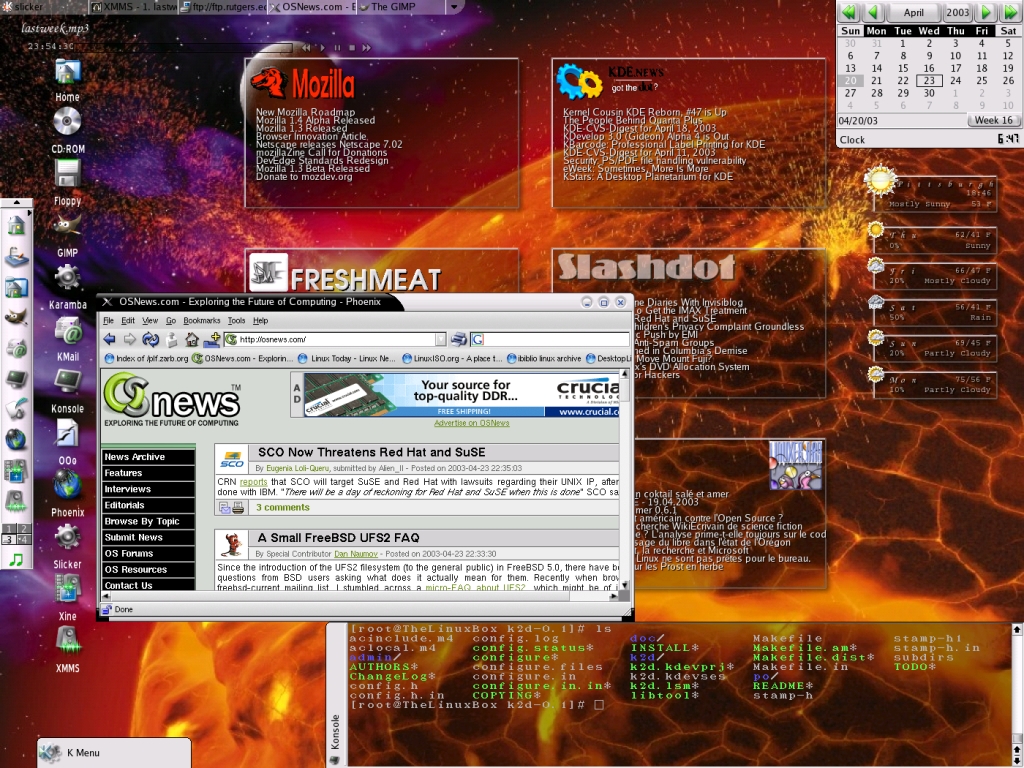Play lastweek.mp3 in the desktop player widget

coord(323,48)
